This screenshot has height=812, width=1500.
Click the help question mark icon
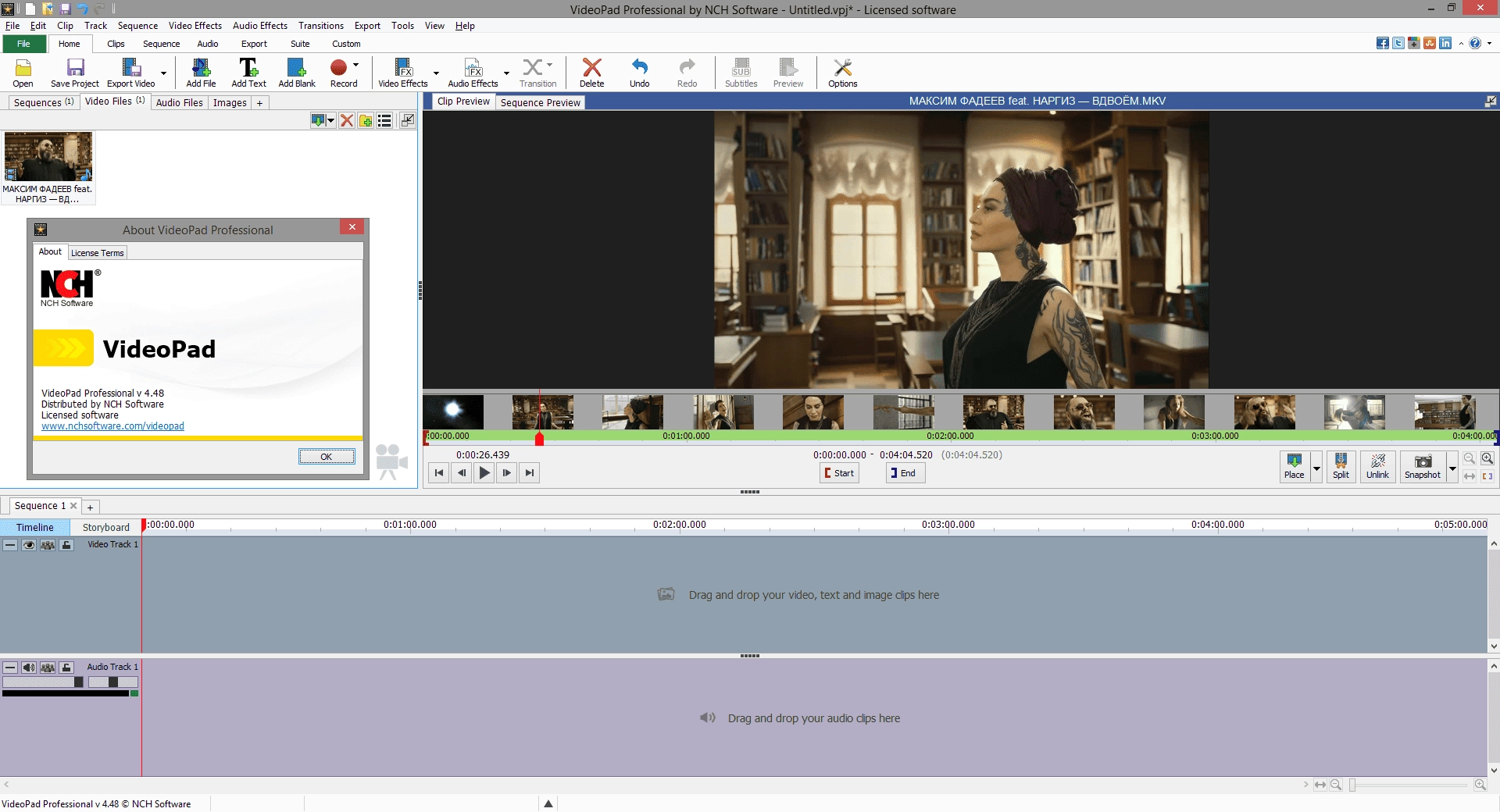click(x=1475, y=44)
